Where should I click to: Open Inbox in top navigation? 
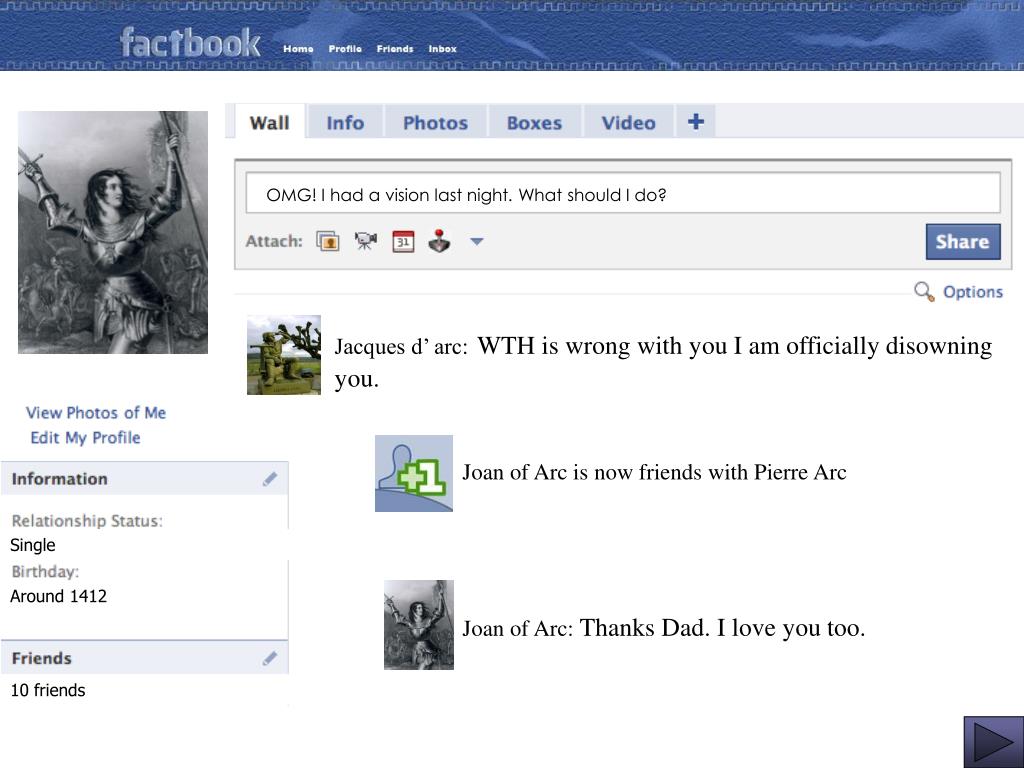[442, 49]
